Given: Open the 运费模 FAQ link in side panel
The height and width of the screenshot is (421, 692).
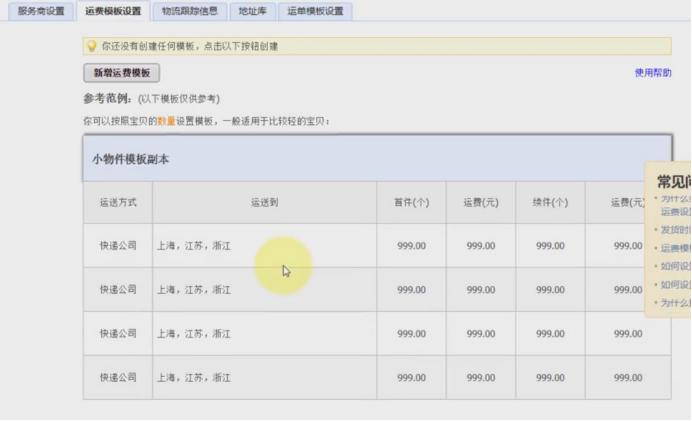Looking at the screenshot, I should coord(675,248).
